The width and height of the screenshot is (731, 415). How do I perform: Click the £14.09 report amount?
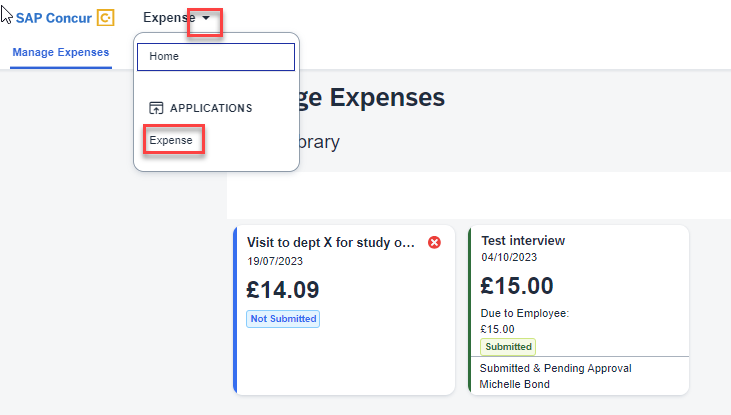(x=283, y=289)
